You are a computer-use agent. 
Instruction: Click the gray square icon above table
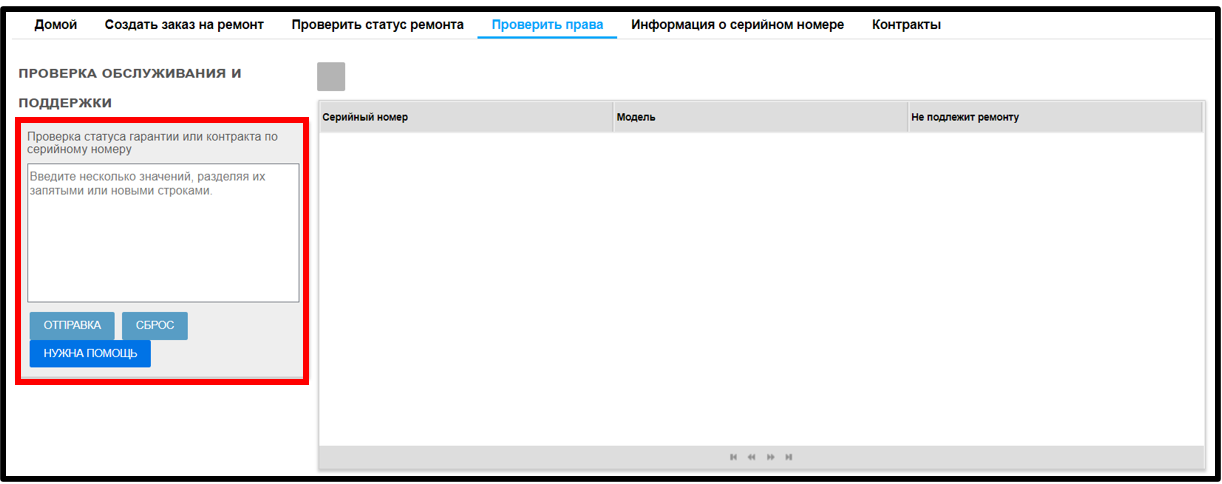(331, 77)
